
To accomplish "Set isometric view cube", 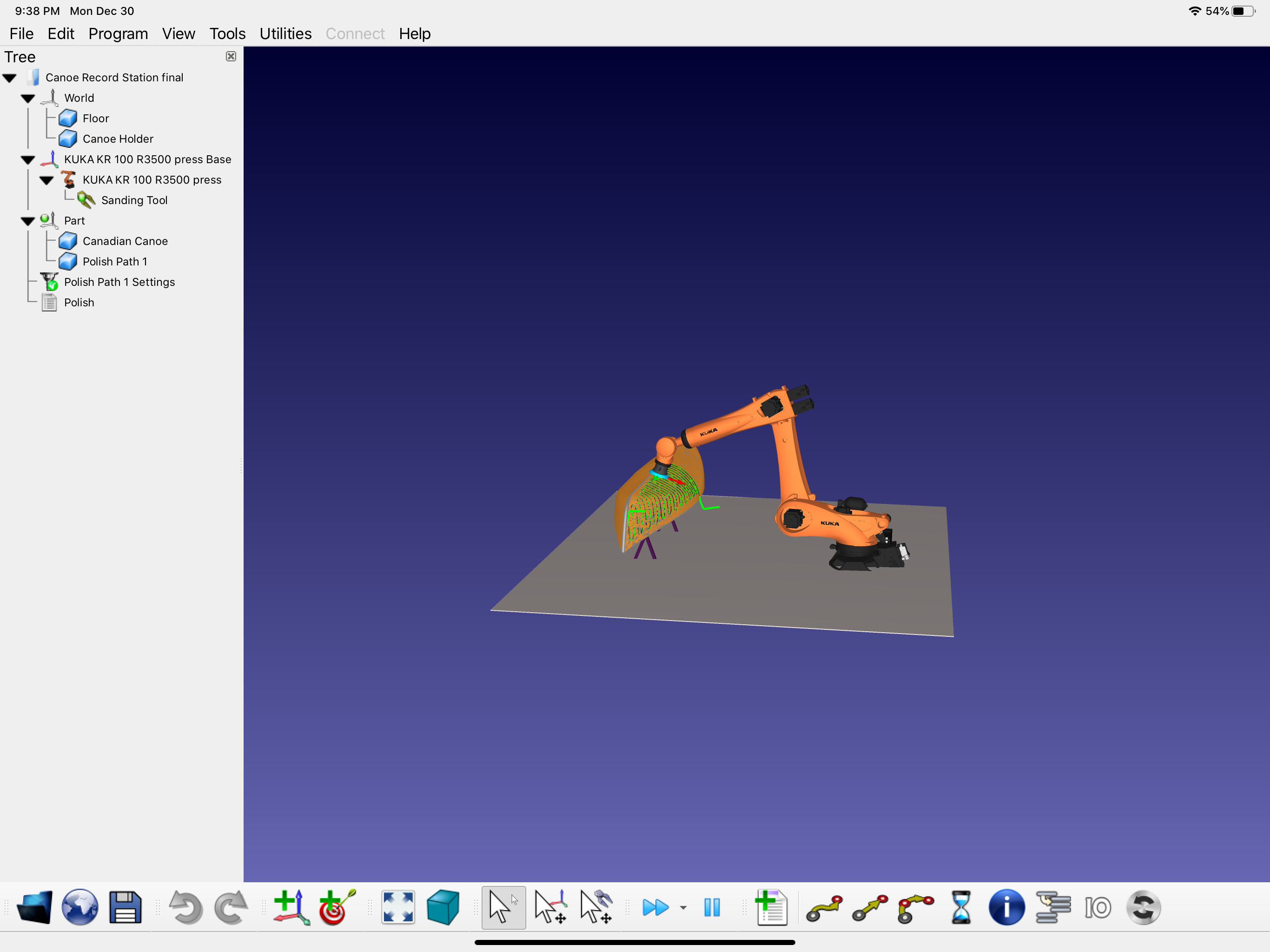I will pos(443,907).
